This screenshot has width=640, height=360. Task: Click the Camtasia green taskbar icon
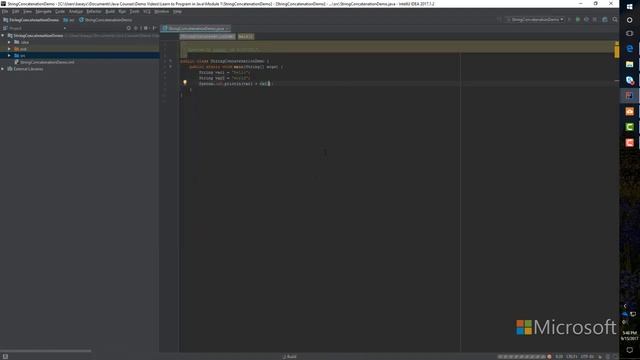629,127
